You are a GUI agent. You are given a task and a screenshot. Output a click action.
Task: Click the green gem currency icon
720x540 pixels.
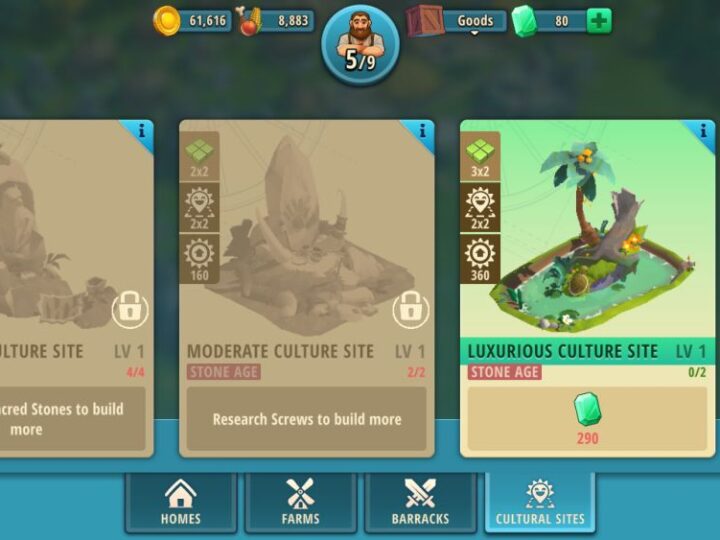(x=525, y=21)
